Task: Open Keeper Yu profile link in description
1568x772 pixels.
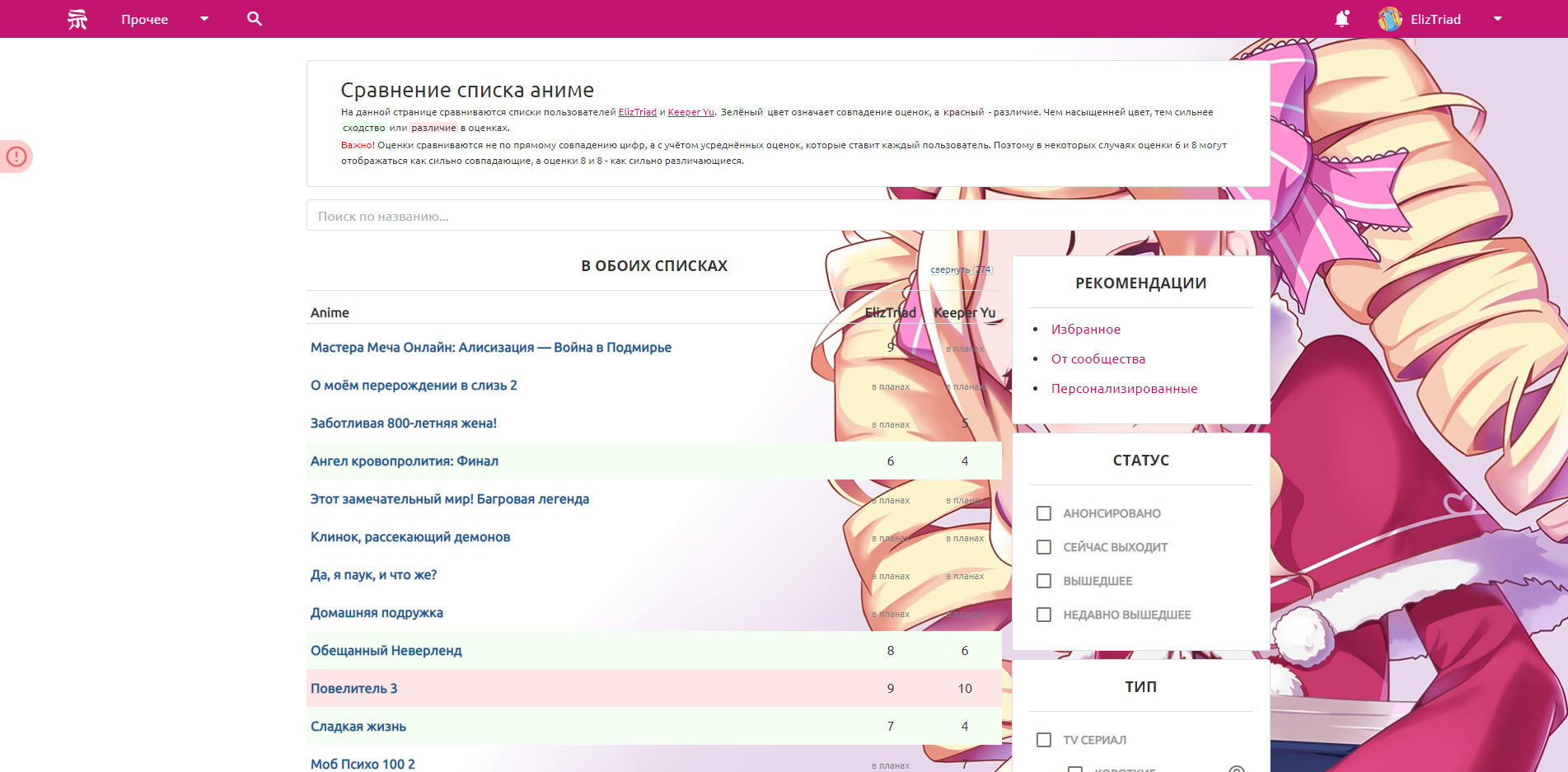Action: coord(690,112)
